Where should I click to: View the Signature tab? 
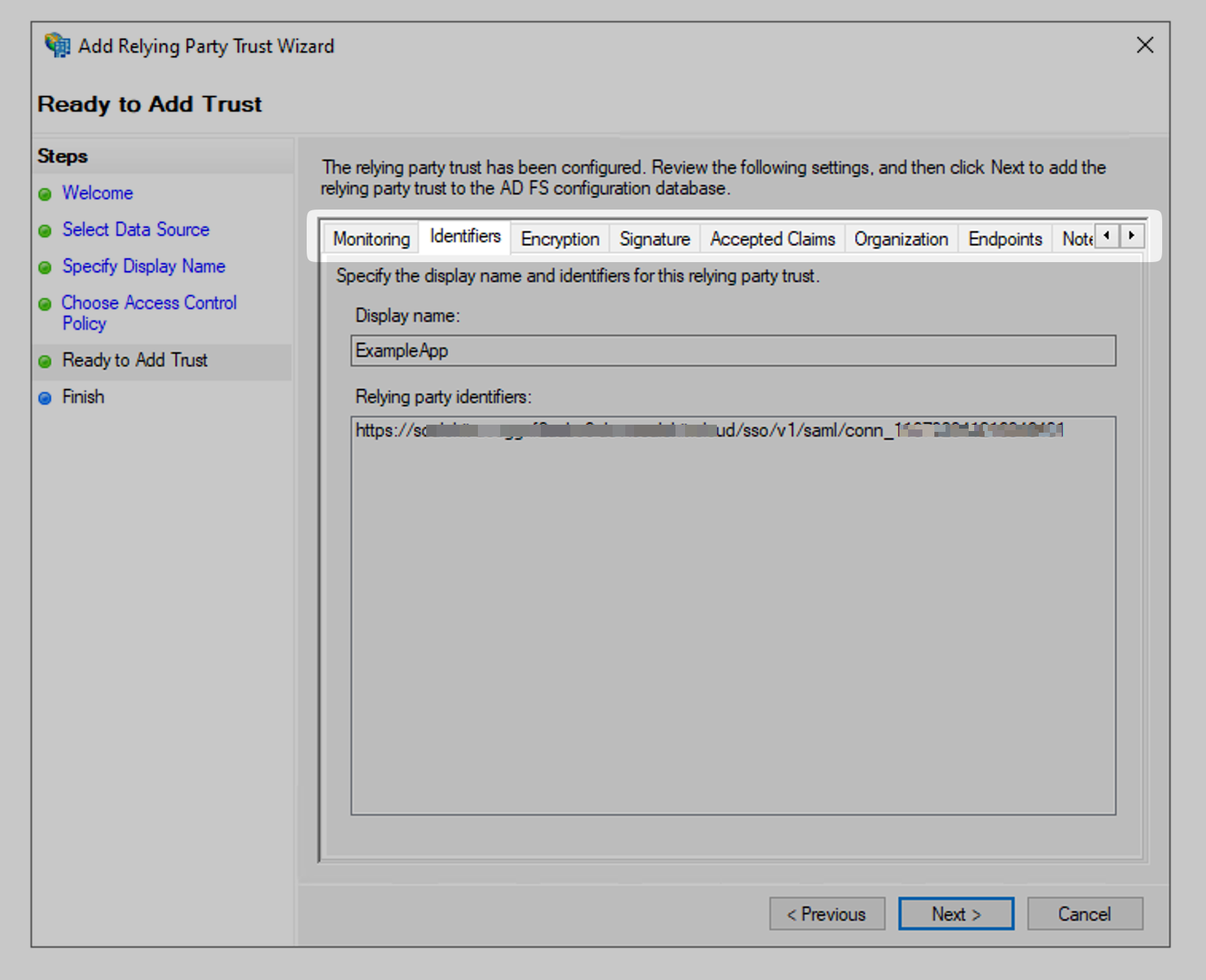pos(654,238)
